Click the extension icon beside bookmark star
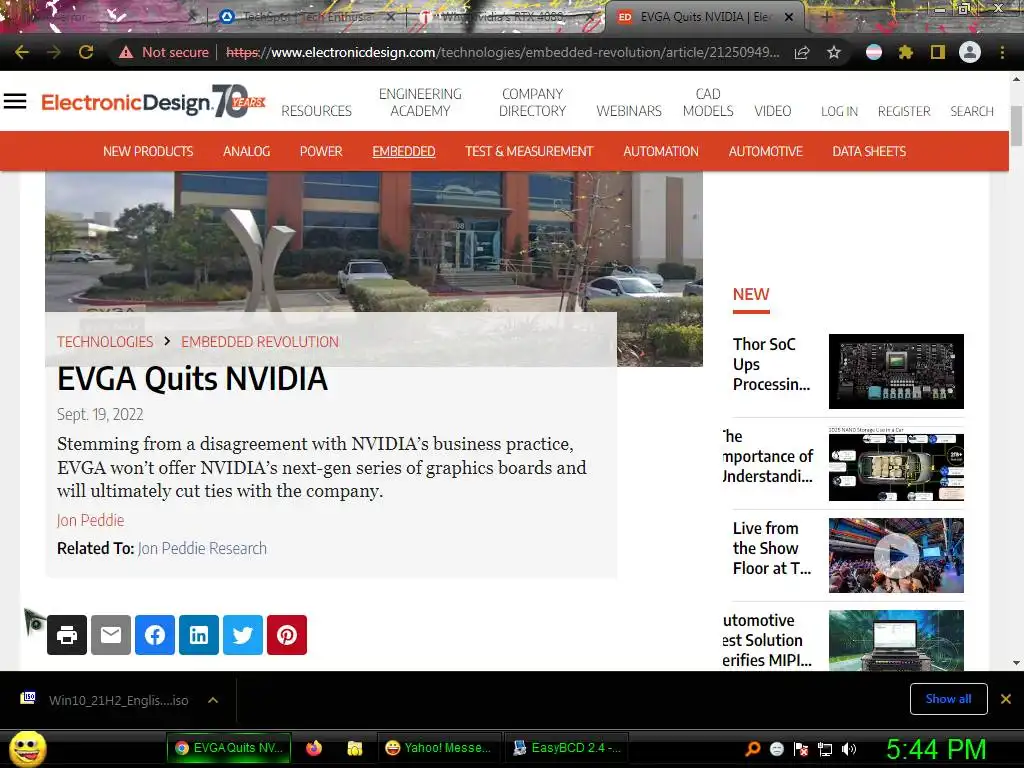 pos(874,52)
